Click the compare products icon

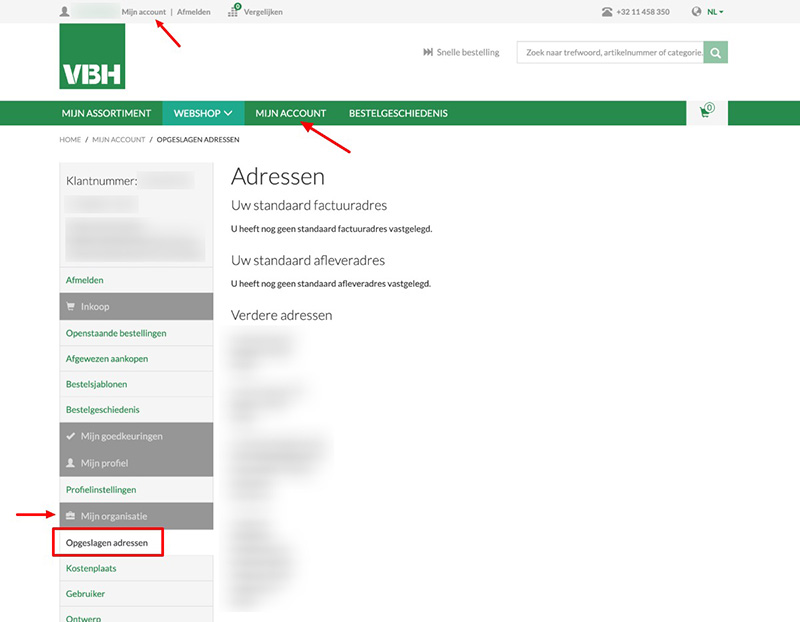[x=233, y=12]
